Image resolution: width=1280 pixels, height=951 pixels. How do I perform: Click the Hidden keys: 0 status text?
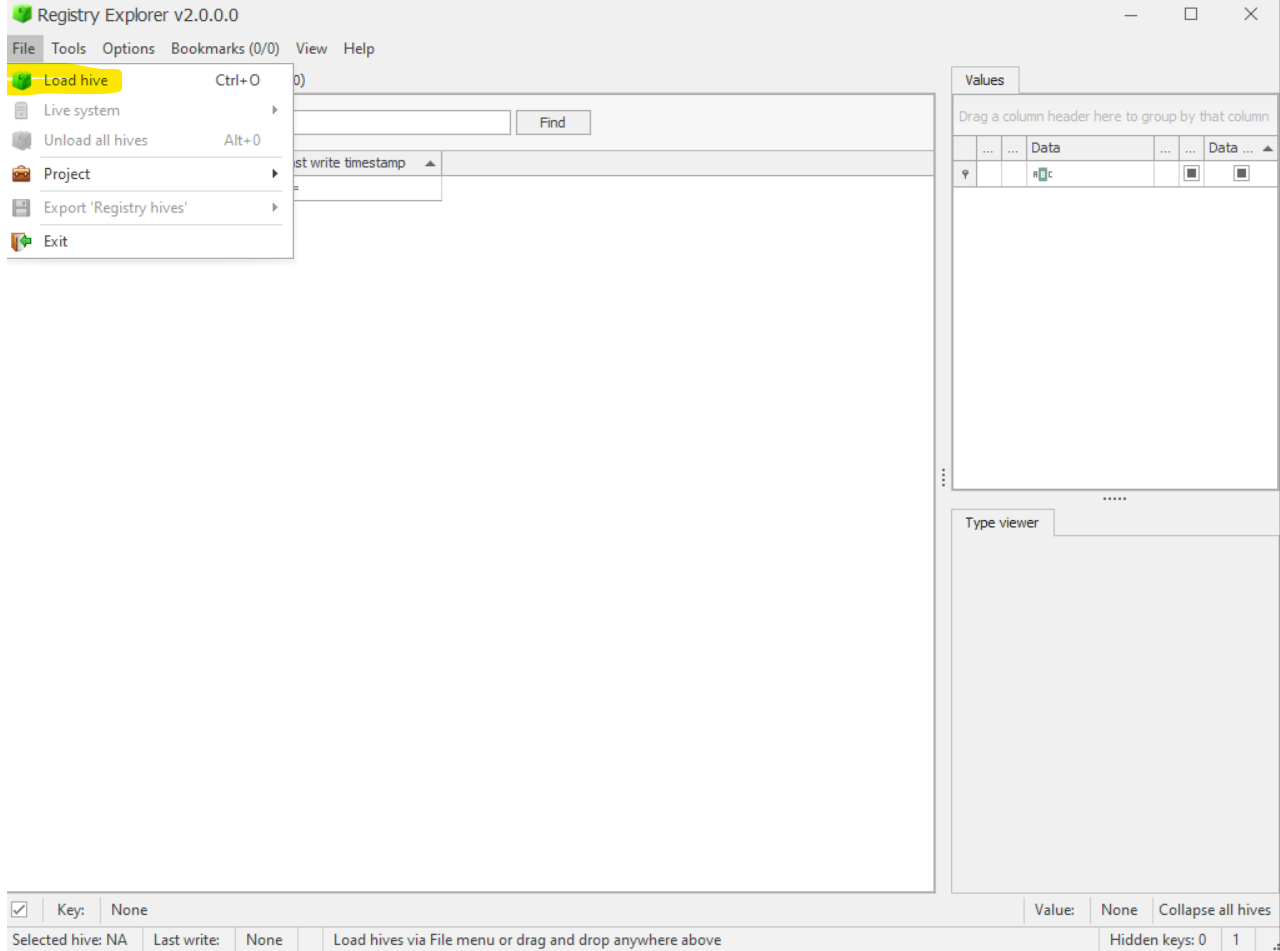[x=1158, y=940]
